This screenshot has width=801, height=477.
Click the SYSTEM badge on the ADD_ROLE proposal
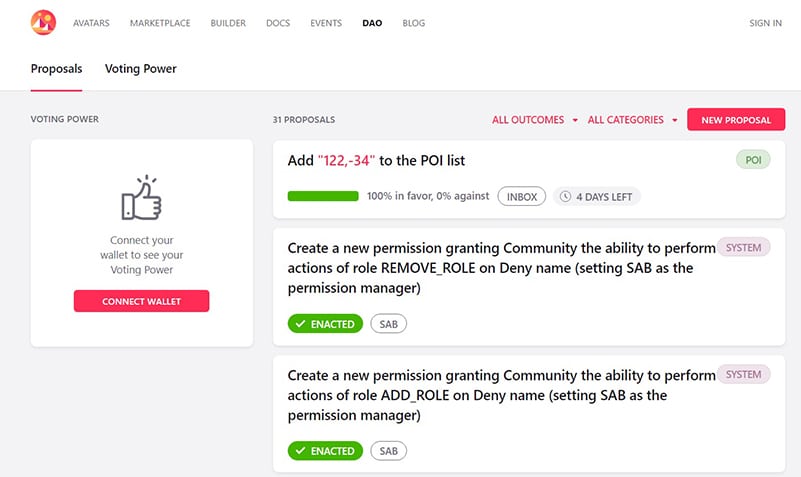pos(743,374)
